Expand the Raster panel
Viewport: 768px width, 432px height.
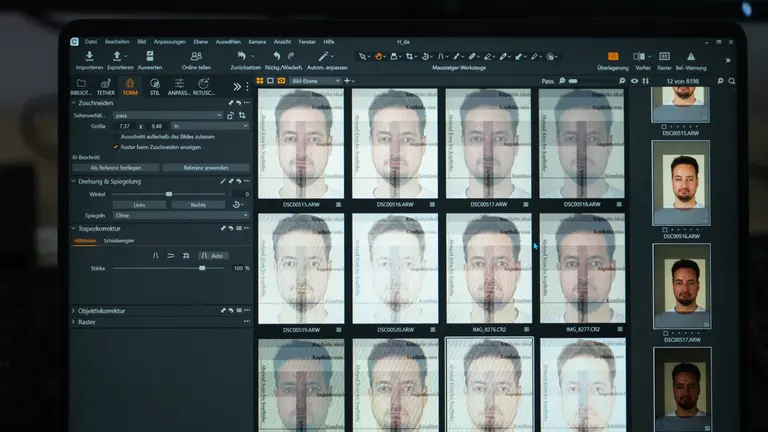click(x=74, y=322)
